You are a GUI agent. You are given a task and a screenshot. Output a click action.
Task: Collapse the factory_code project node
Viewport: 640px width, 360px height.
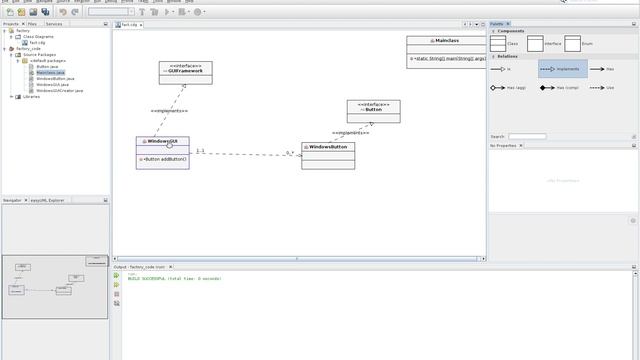[5, 49]
